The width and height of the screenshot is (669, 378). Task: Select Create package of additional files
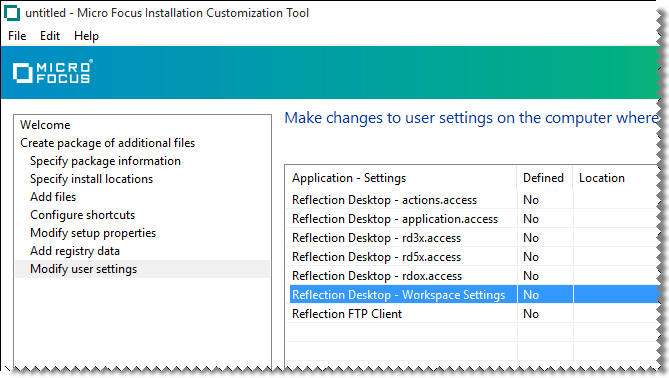[x=108, y=143]
